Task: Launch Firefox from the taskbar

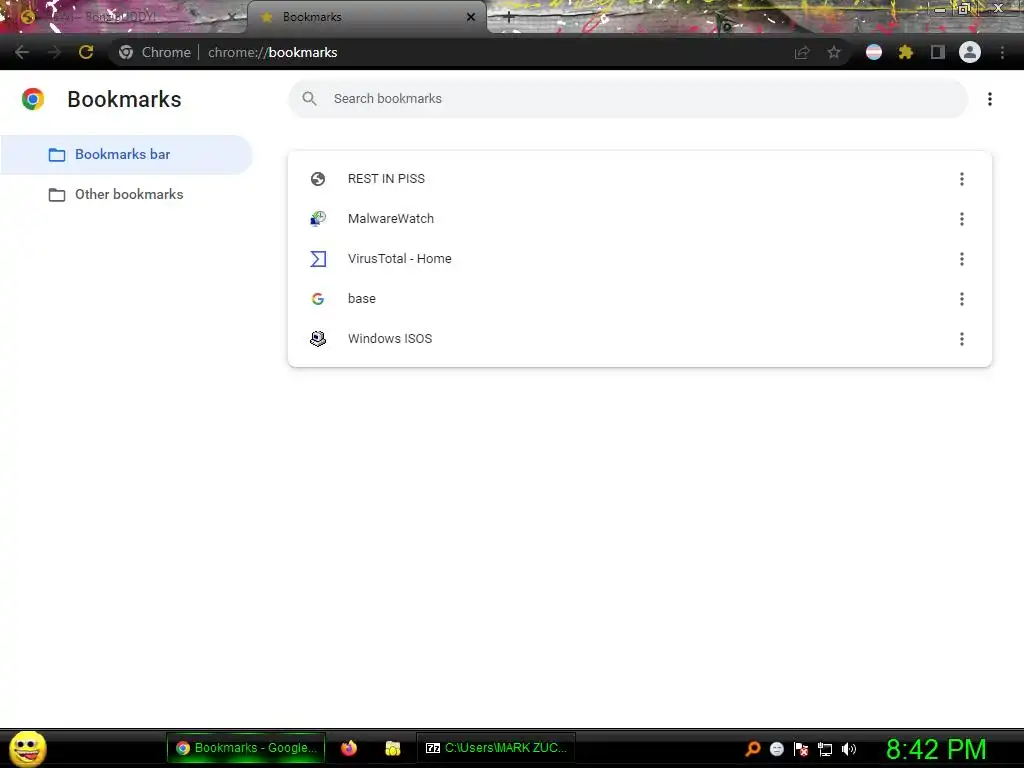Action: coord(349,748)
